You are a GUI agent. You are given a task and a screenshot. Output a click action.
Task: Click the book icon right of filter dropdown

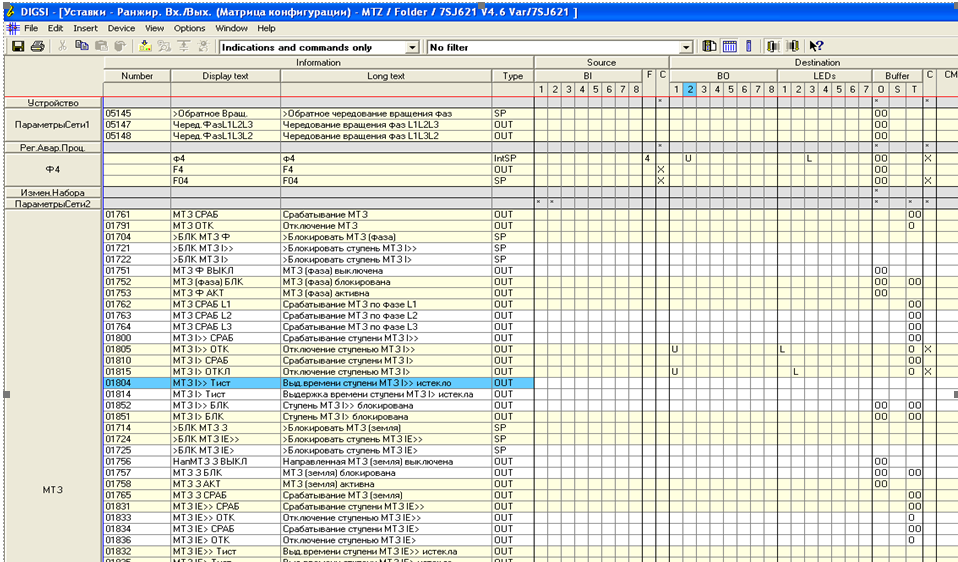pyautogui.click(x=709, y=47)
